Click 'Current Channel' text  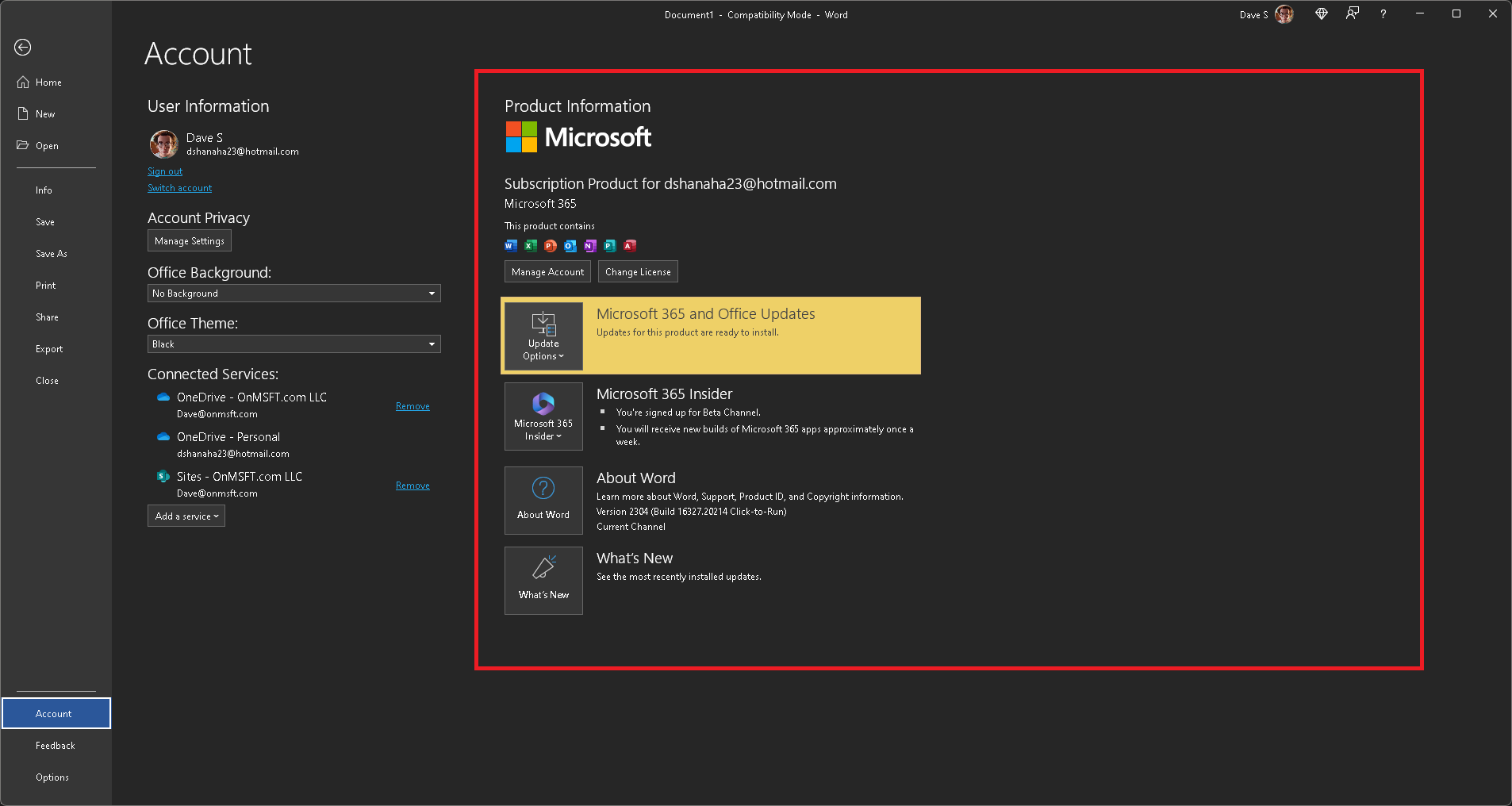[x=631, y=527]
